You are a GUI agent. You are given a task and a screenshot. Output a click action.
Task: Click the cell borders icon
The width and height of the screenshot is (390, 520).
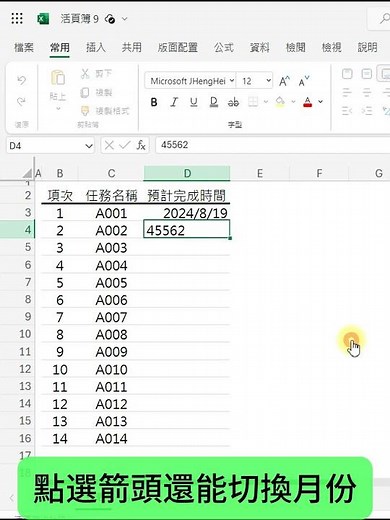(253, 102)
